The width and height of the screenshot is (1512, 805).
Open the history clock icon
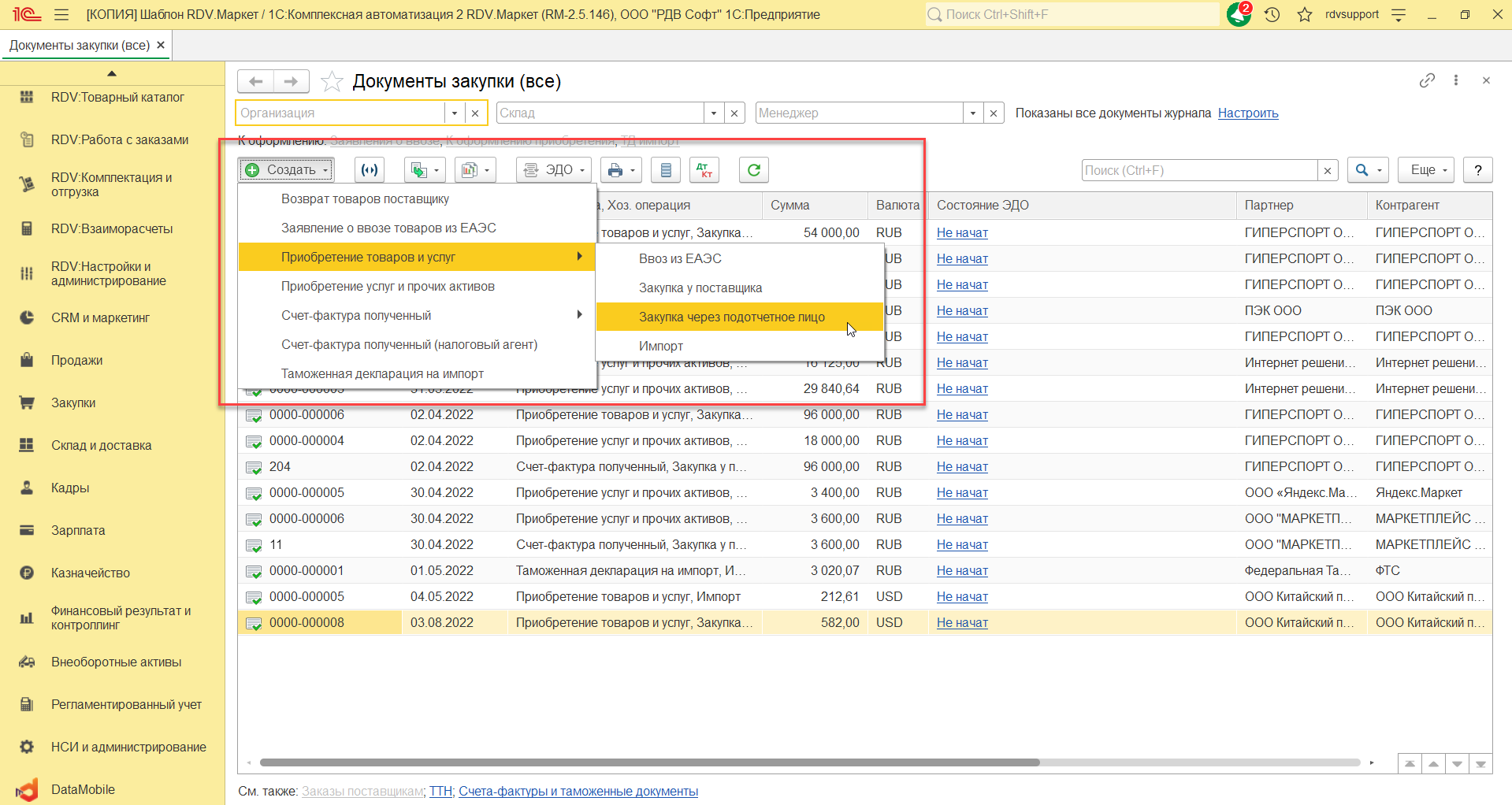pos(1272,14)
